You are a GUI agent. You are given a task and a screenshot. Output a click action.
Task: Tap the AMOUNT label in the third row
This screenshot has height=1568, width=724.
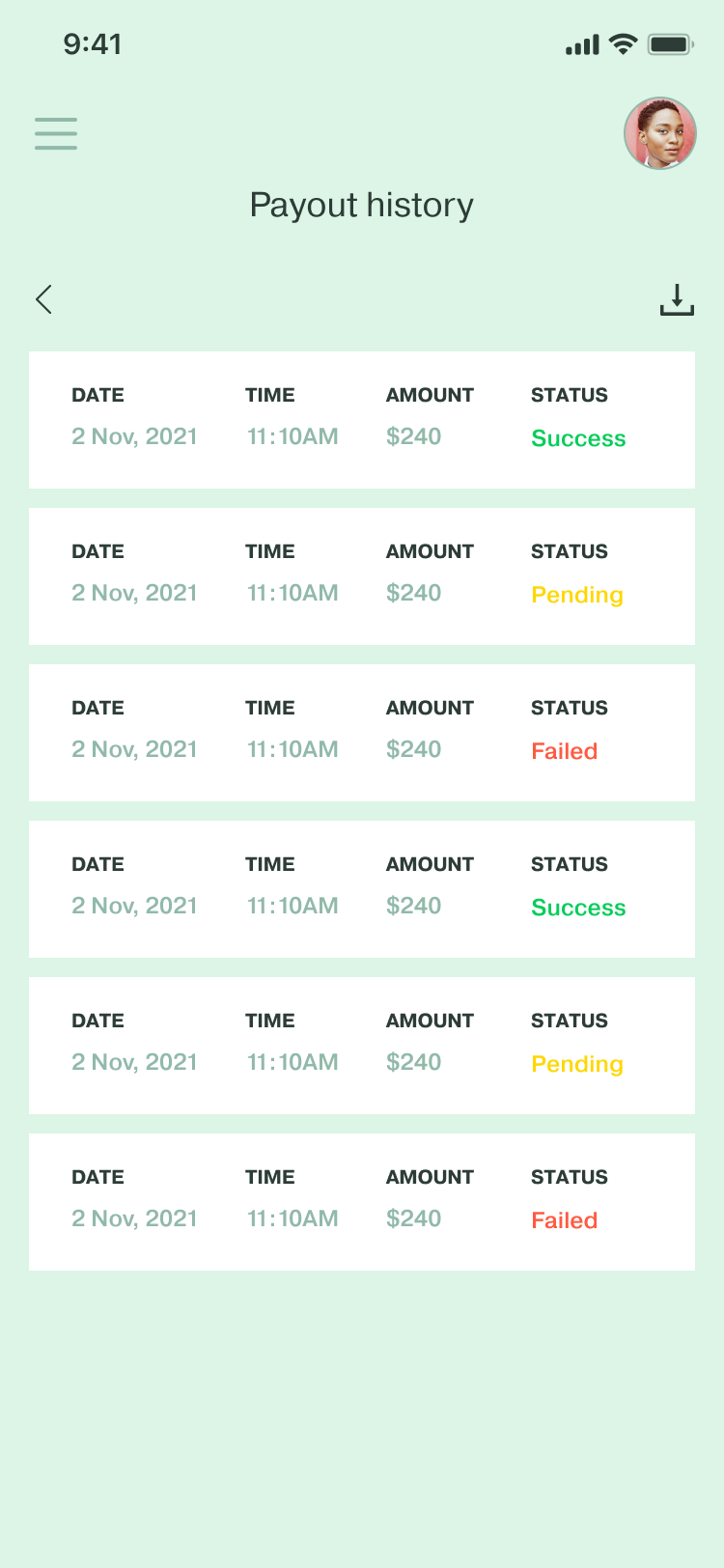coord(430,708)
